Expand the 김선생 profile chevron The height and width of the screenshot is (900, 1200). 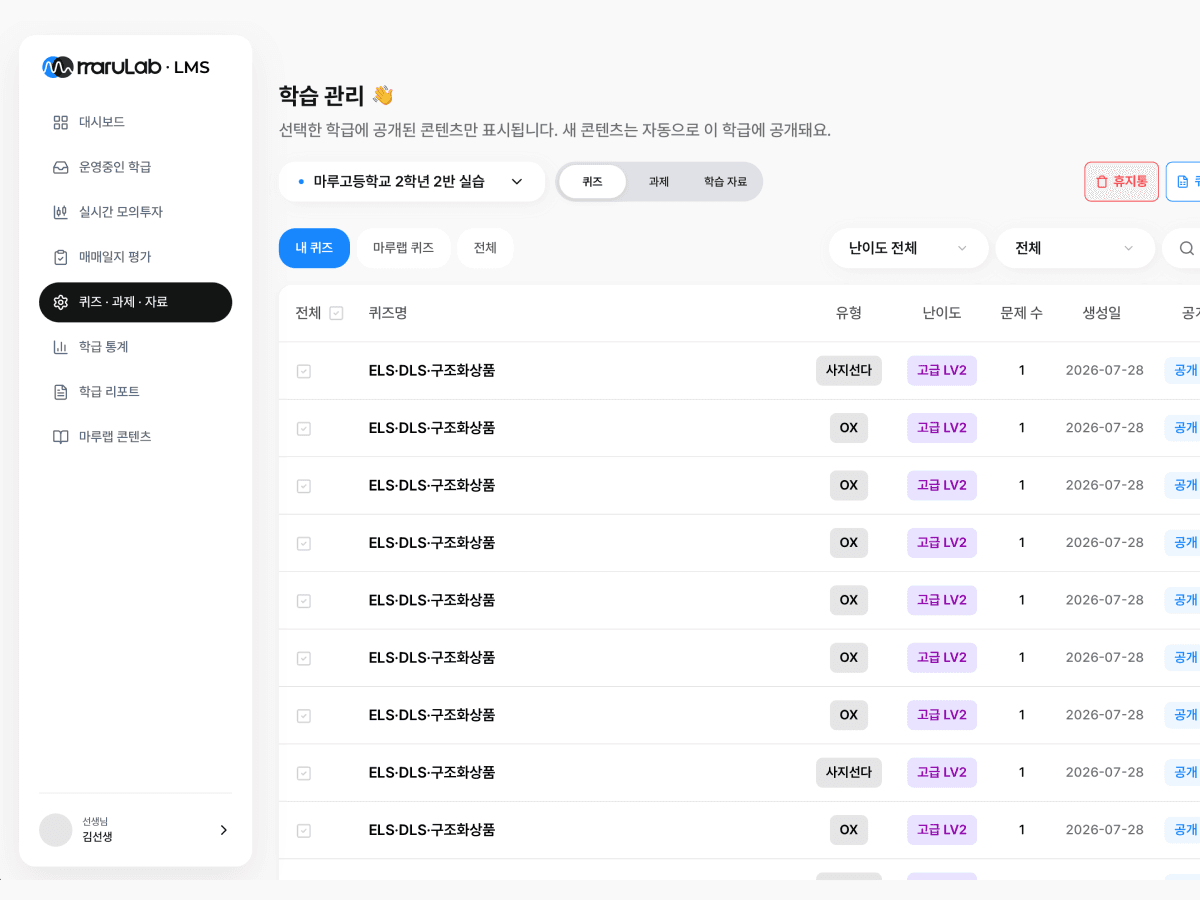pyautogui.click(x=223, y=830)
